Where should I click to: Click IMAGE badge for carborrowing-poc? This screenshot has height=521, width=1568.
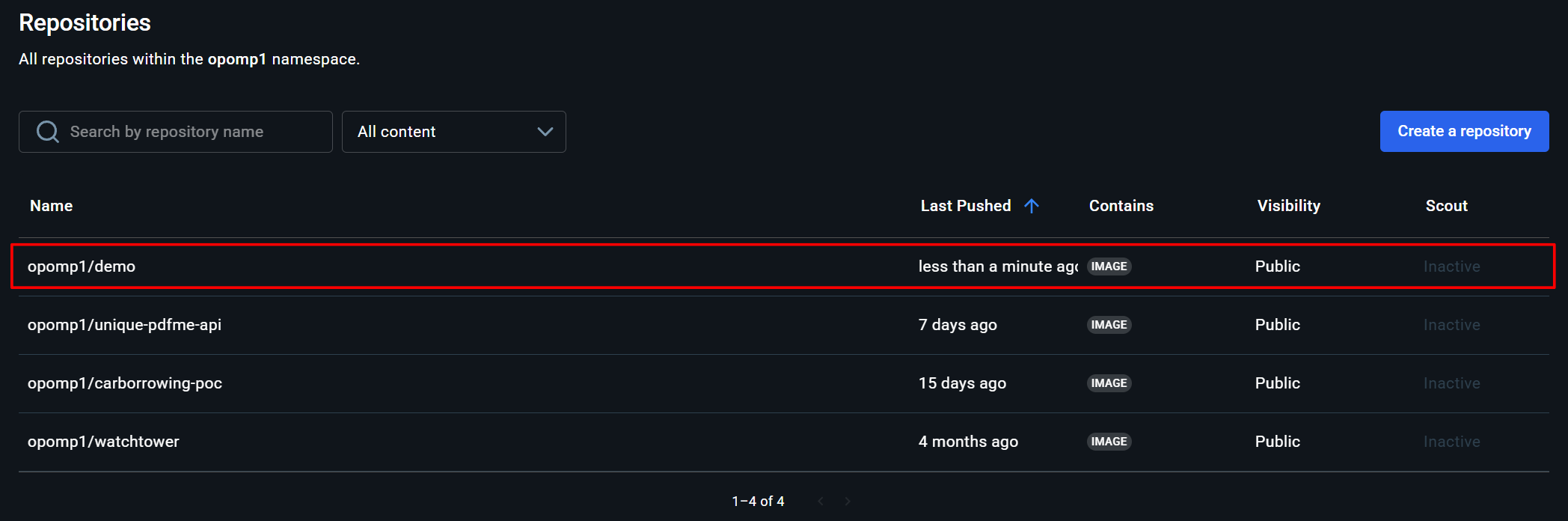click(x=1109, y=383)
